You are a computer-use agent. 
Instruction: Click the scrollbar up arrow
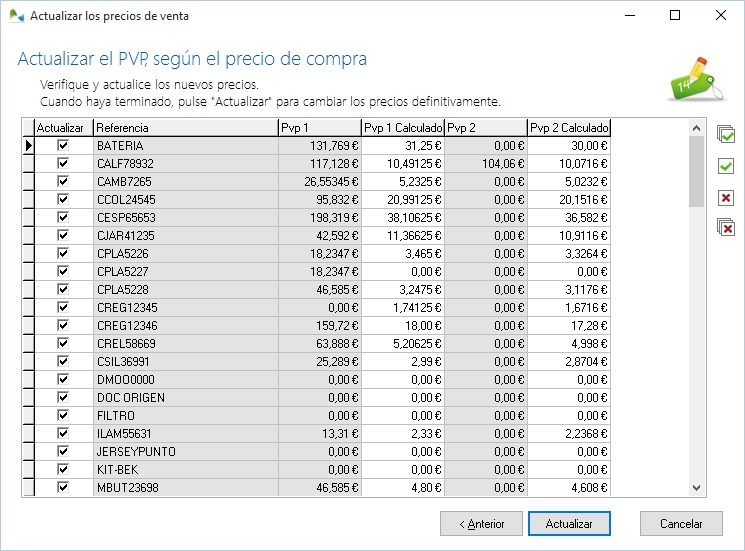(697, 128)
